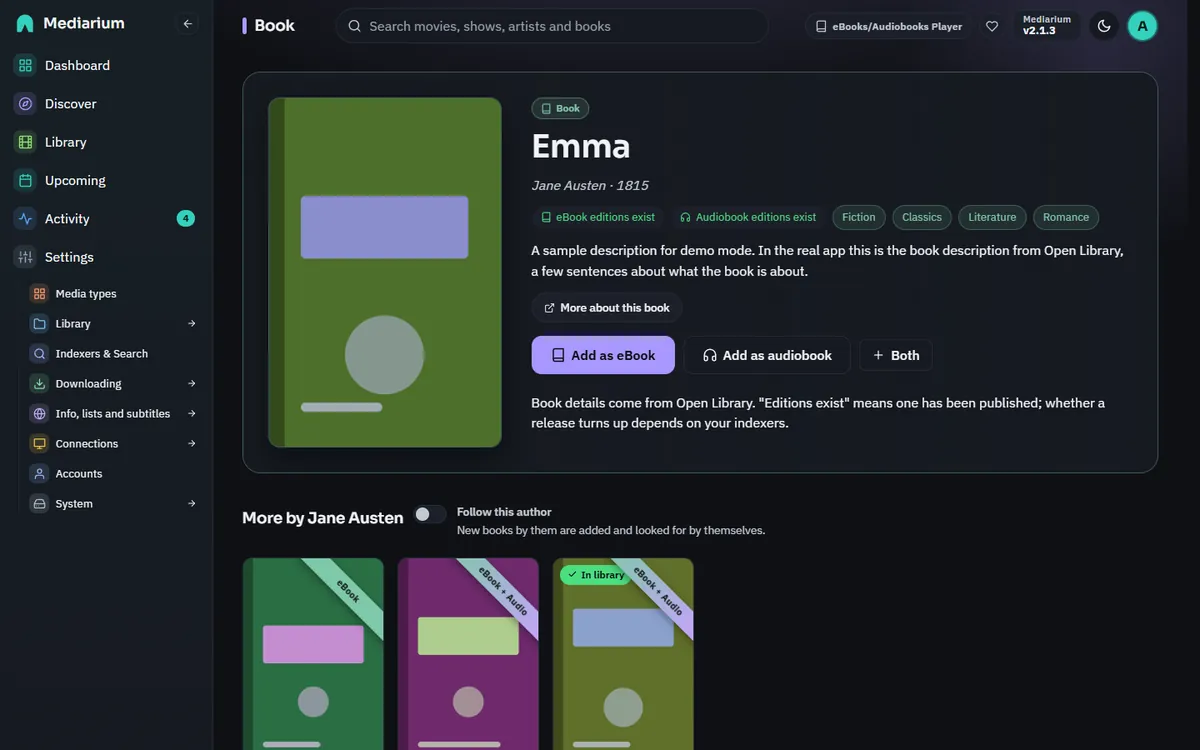The image size is (1200, 750).
Task: Select the Romance genre tag
Action: coord(1066,217)
